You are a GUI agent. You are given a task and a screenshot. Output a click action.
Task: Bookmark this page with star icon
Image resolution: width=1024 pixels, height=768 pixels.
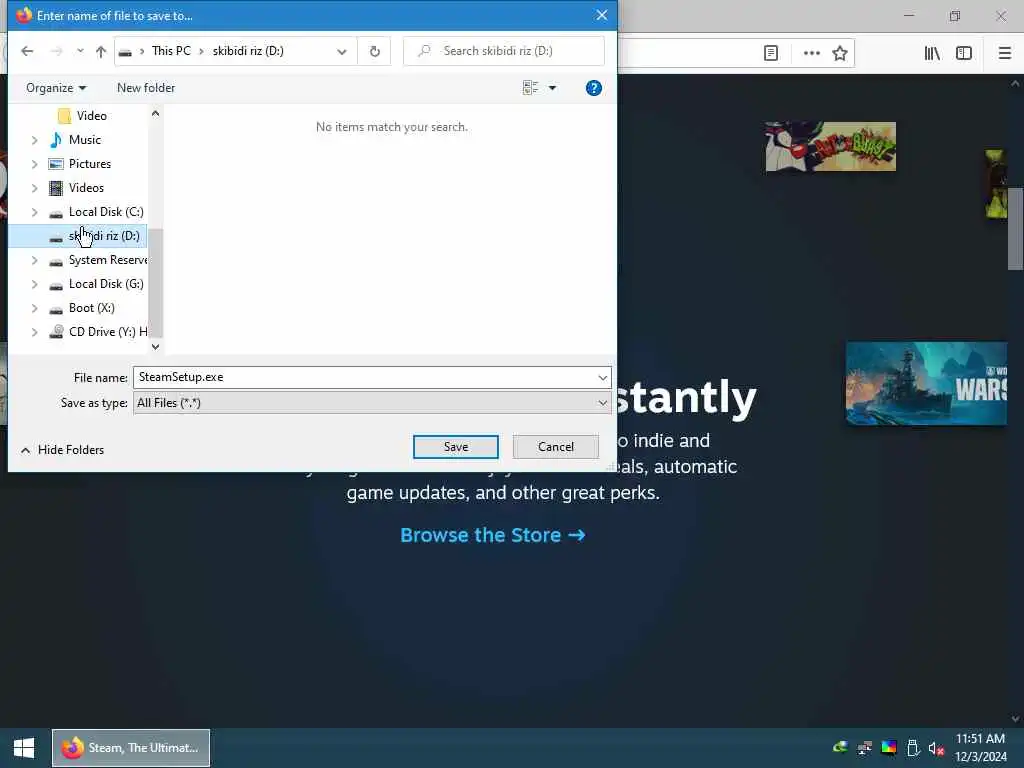tap(840, 54)
